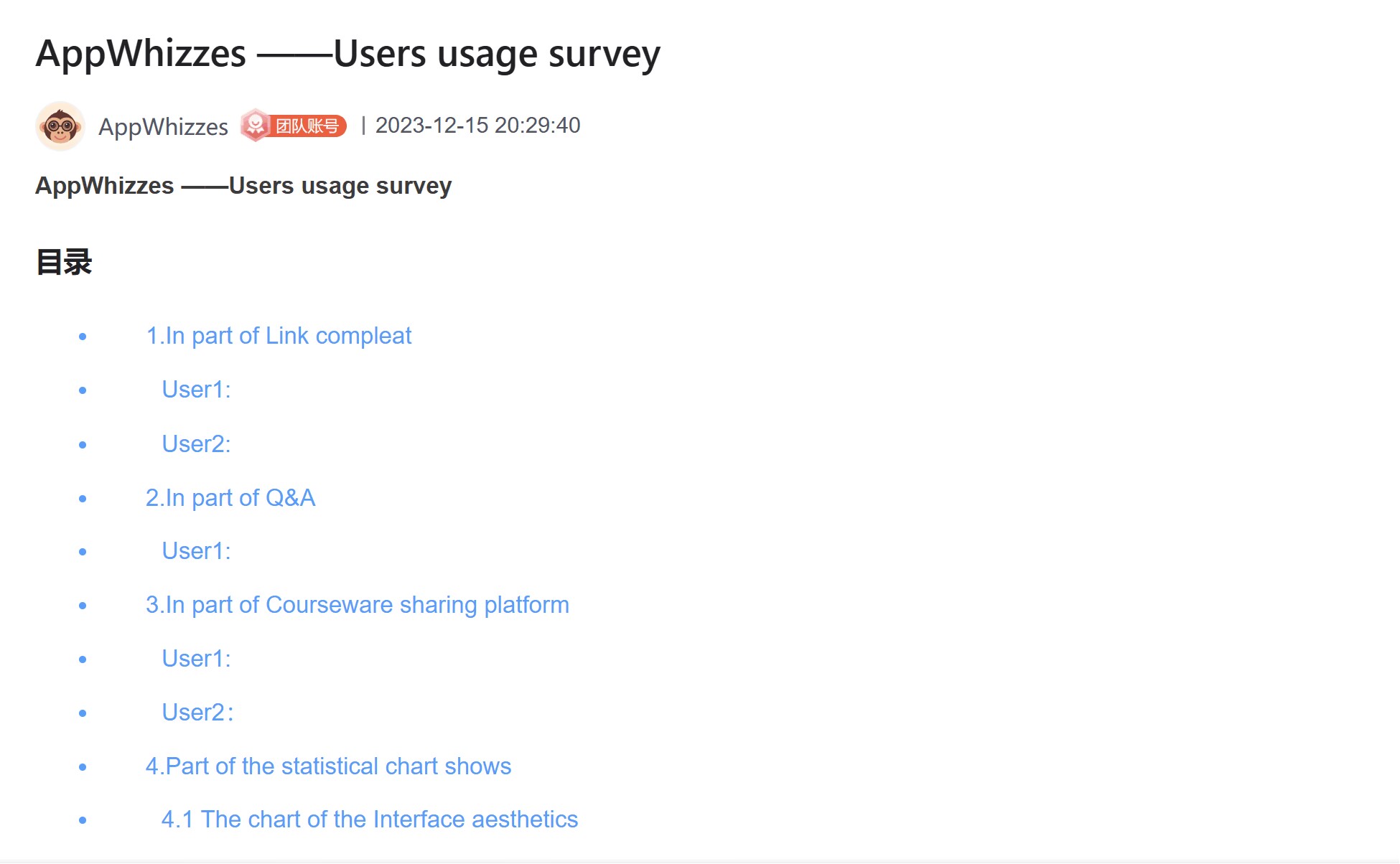This screenshot has width=1400, height=864.
Task: Select User2 under Courseware sharing platform
Action: (198, 713)
